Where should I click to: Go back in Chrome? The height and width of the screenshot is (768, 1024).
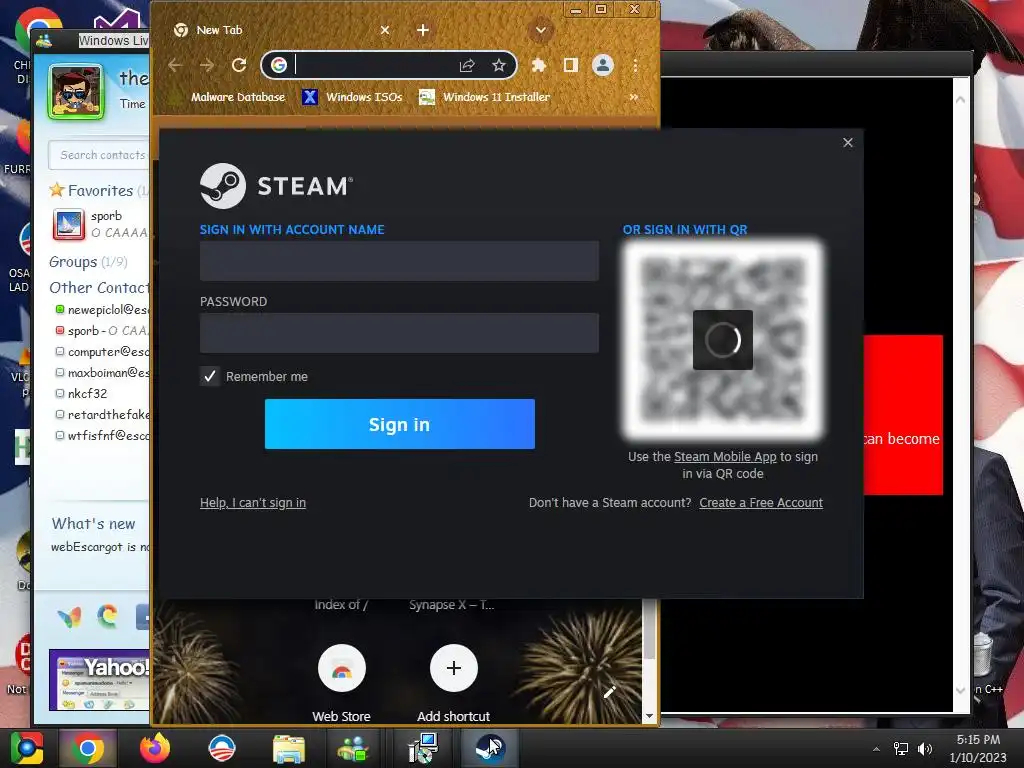click(175, 65)
